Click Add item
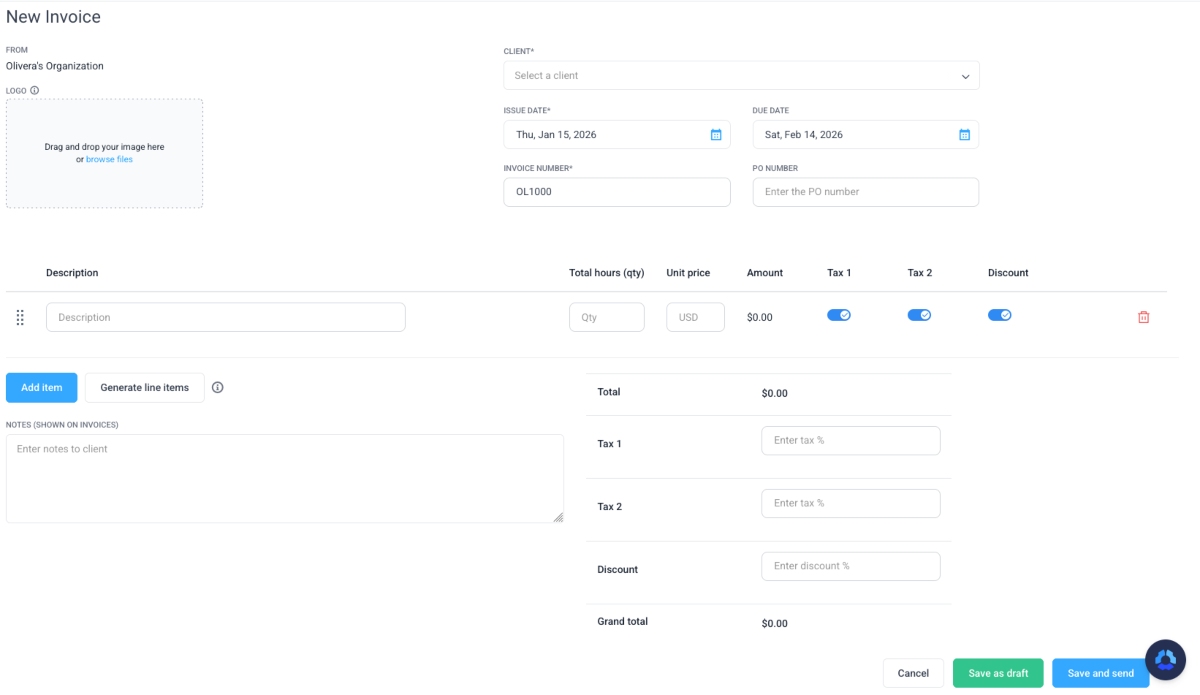This screenshot has height=695, width=1200. (40, 387)
